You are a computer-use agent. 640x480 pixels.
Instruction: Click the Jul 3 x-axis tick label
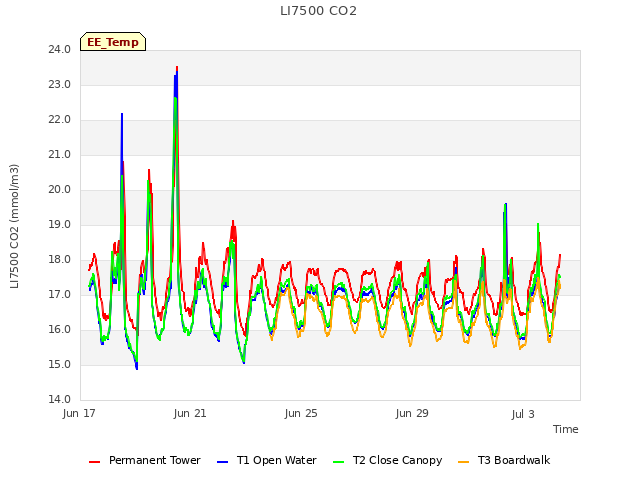(523, 414)
